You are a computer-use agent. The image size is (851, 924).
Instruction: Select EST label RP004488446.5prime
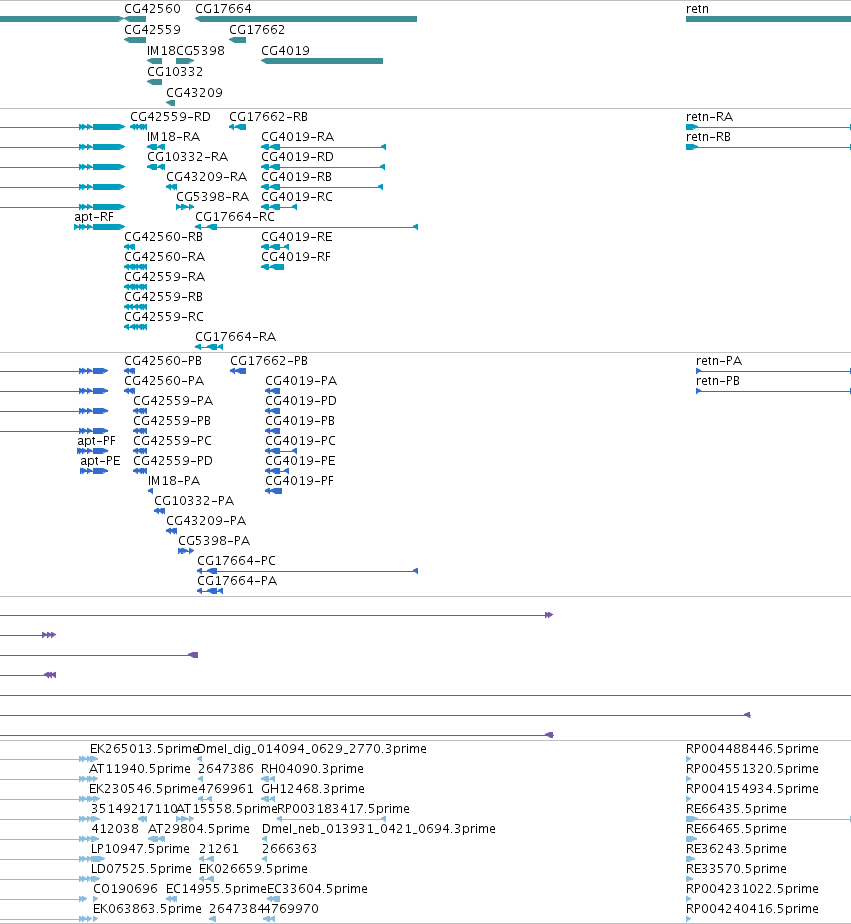coord(753,749)
